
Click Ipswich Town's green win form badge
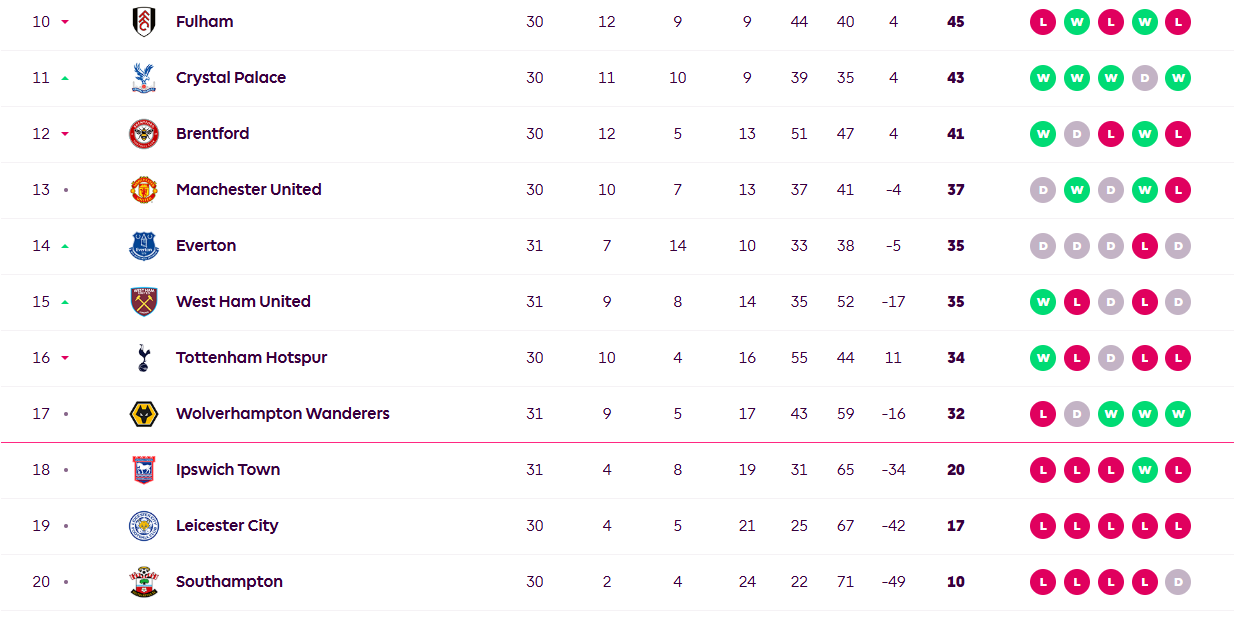[x=1144, y=470]
